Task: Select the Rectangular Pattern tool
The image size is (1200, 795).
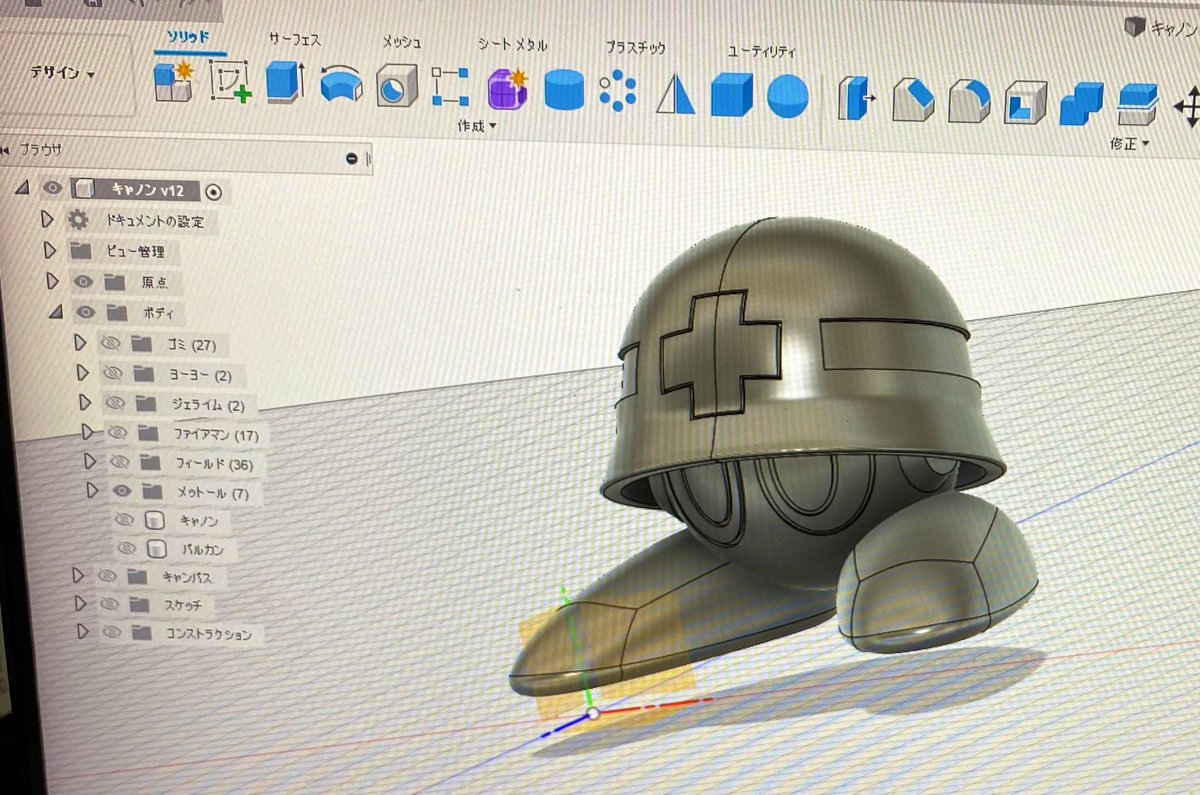Action: click(x=450, y=87)
